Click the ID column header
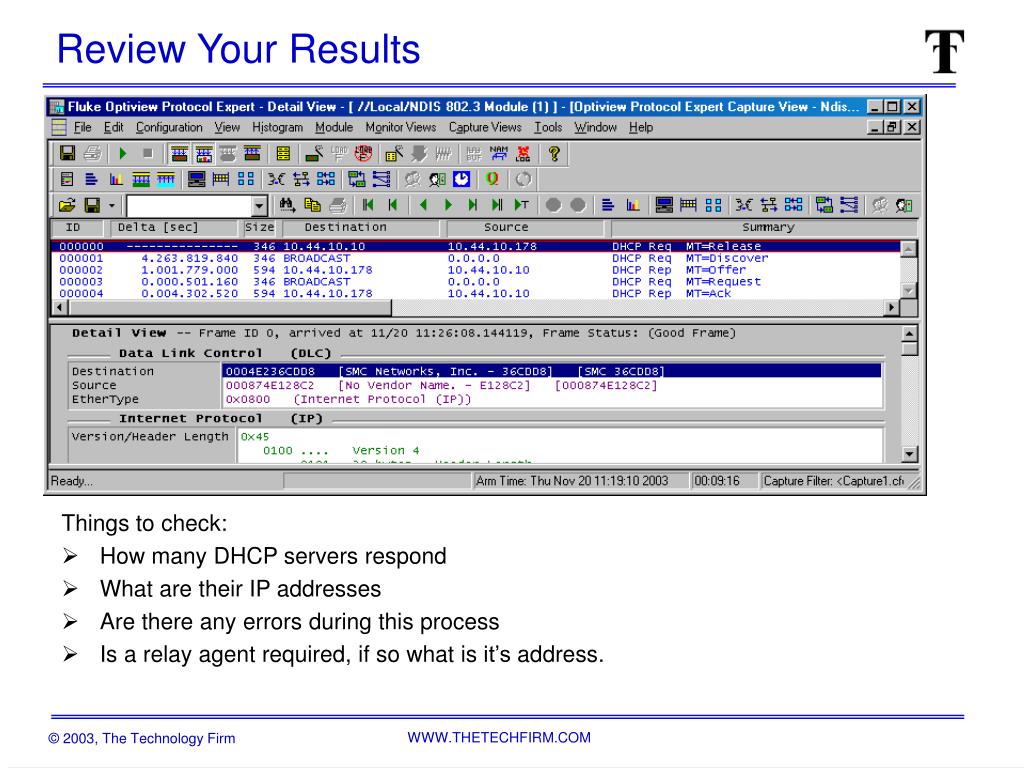The height and width of the screenshot is (768, 1024). click(77, 227)
